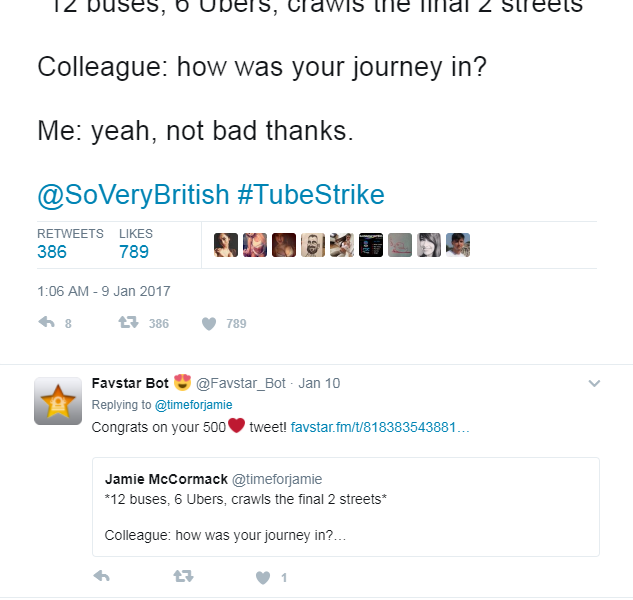633x600 pixels.
Task: Open the #TubeStrike hashtag
Action: click(x=311, y=194)
